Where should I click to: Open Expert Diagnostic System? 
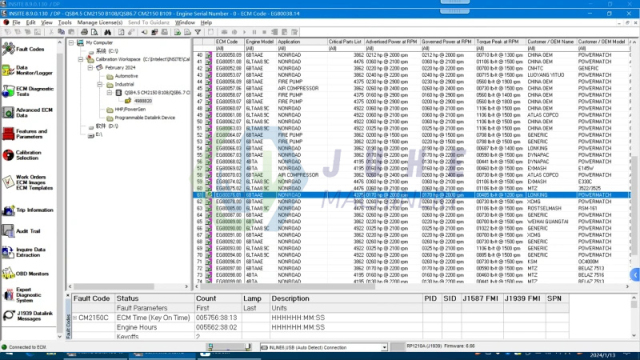point(22,295)
